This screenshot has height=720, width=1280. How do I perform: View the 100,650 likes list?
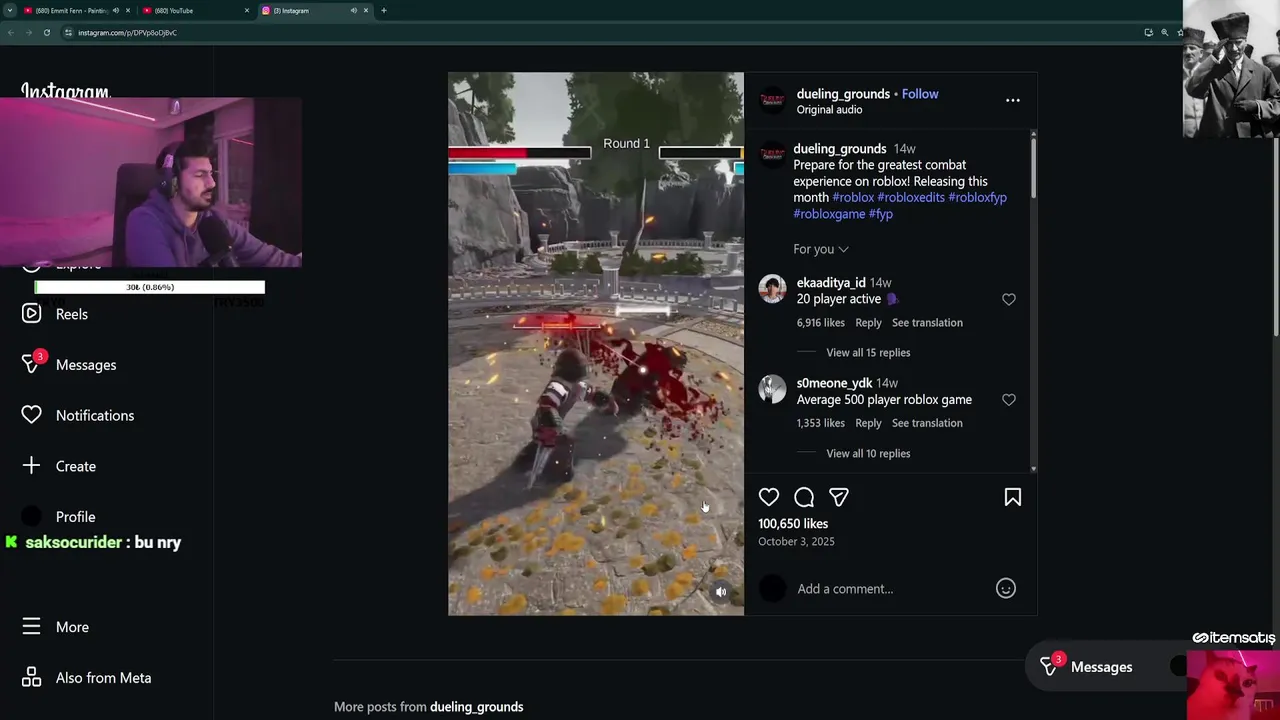point(793,524)
